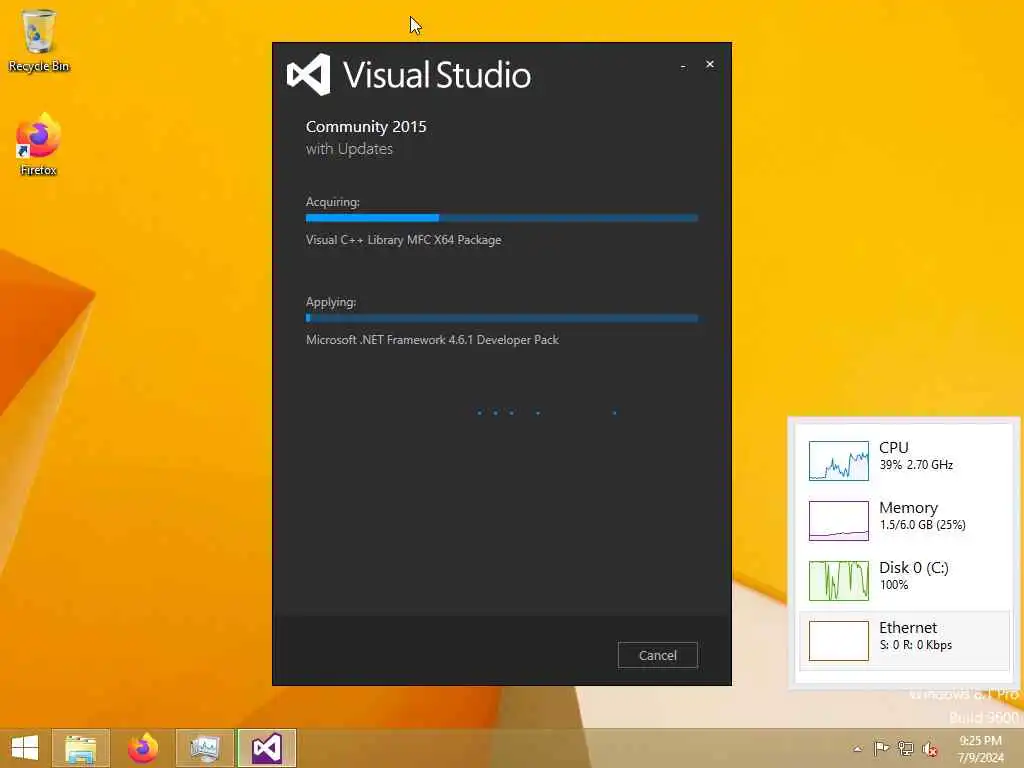
Task: Click Ethernet 'S: 0 R: 0 Kbps' value
Action: click(916, 645)
